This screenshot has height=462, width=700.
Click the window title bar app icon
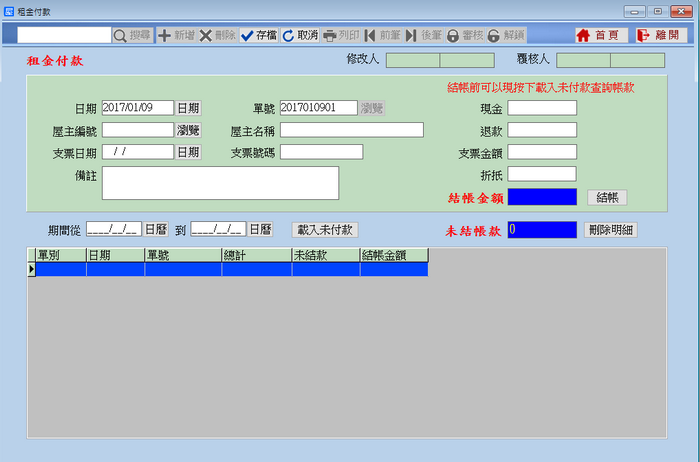pos(9,12)
